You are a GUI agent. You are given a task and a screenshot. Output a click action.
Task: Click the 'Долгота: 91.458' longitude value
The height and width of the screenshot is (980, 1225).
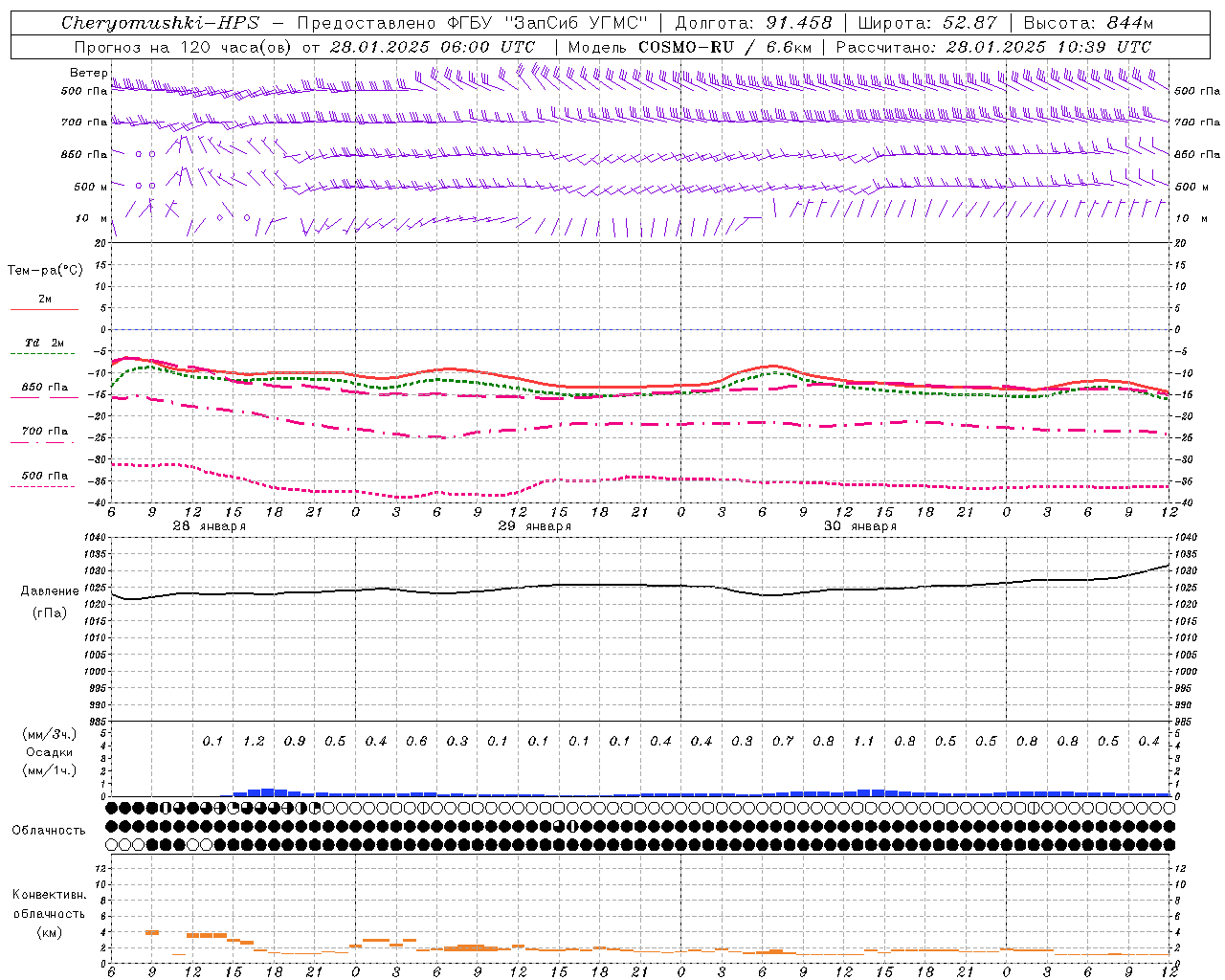coord(754,23)
